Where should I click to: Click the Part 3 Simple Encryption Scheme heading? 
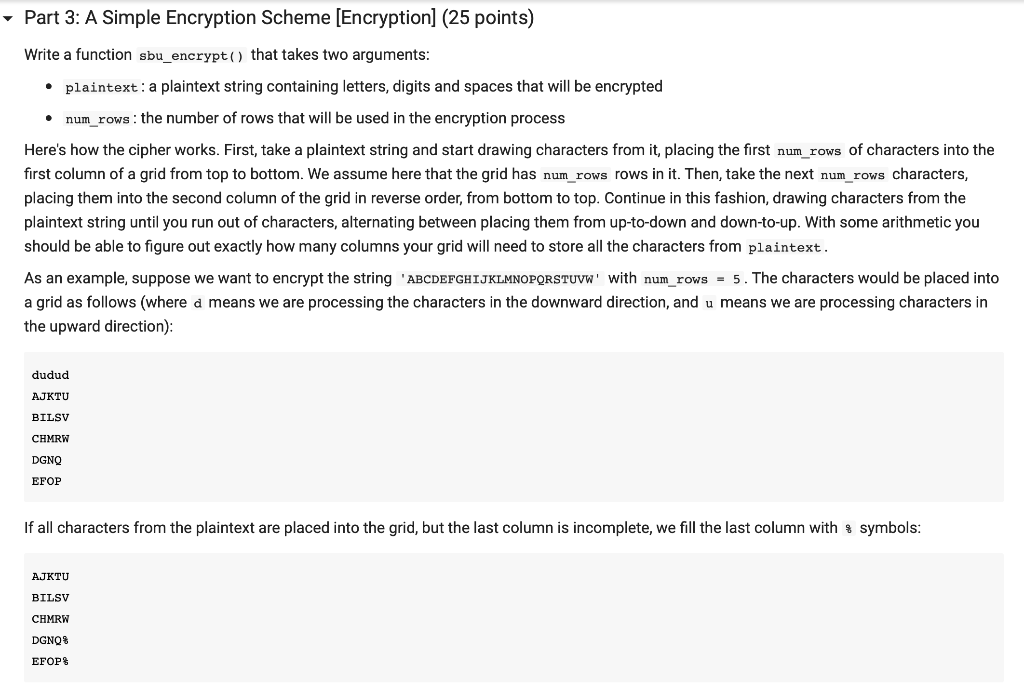click(279, 18)
